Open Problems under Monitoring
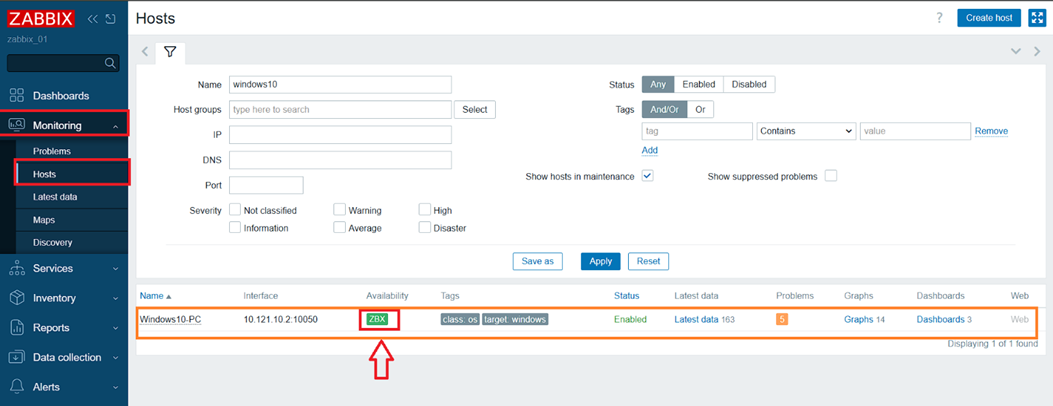This screenshot has width=1053, height=406. pyautogui.click(x=52, y=151)
